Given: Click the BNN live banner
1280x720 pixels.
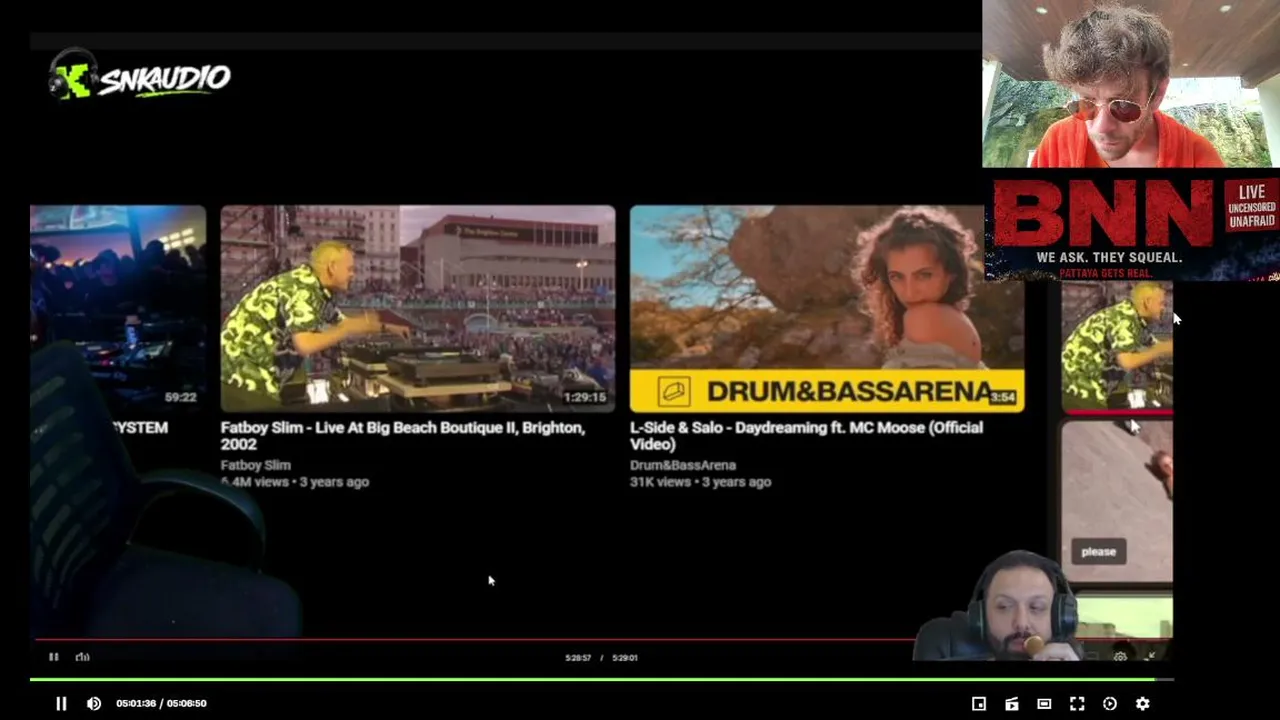Looking at the screenshot, I should click(x=1132, y=227).
